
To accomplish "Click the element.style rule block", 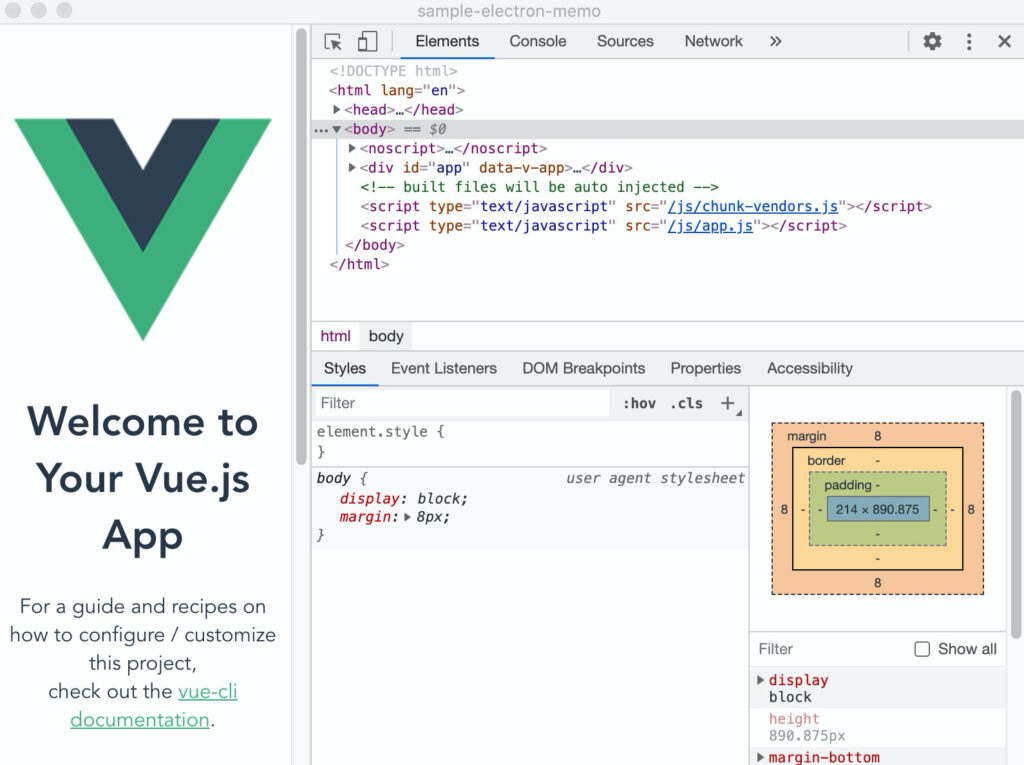I will (530, 442).
